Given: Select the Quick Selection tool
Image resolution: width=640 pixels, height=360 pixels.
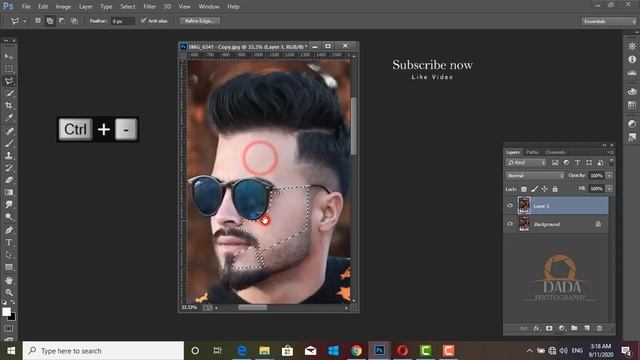Looking at the screenshot, I should [9, 93].
